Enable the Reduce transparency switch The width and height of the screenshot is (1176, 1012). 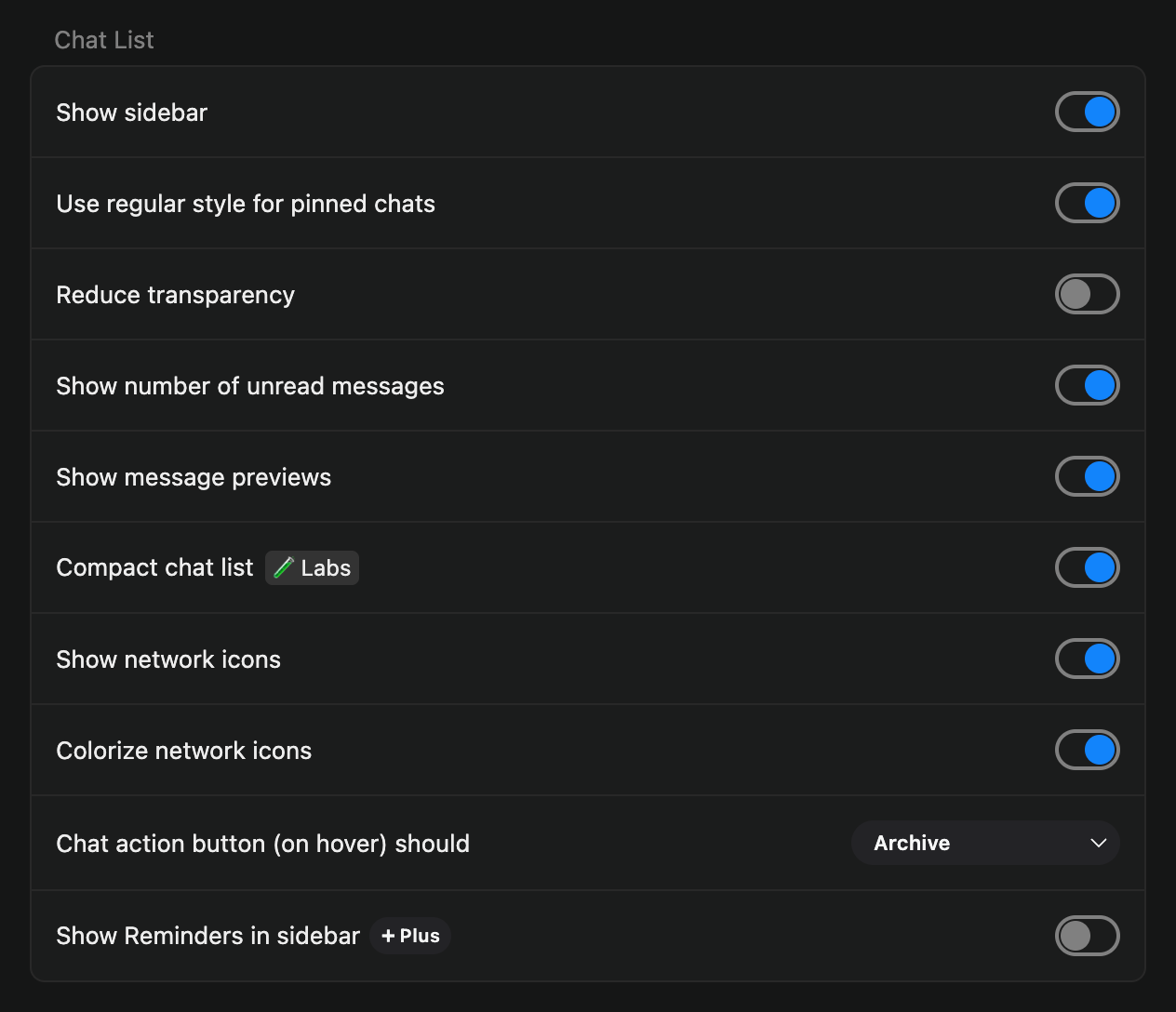[x=1087, y=294]
